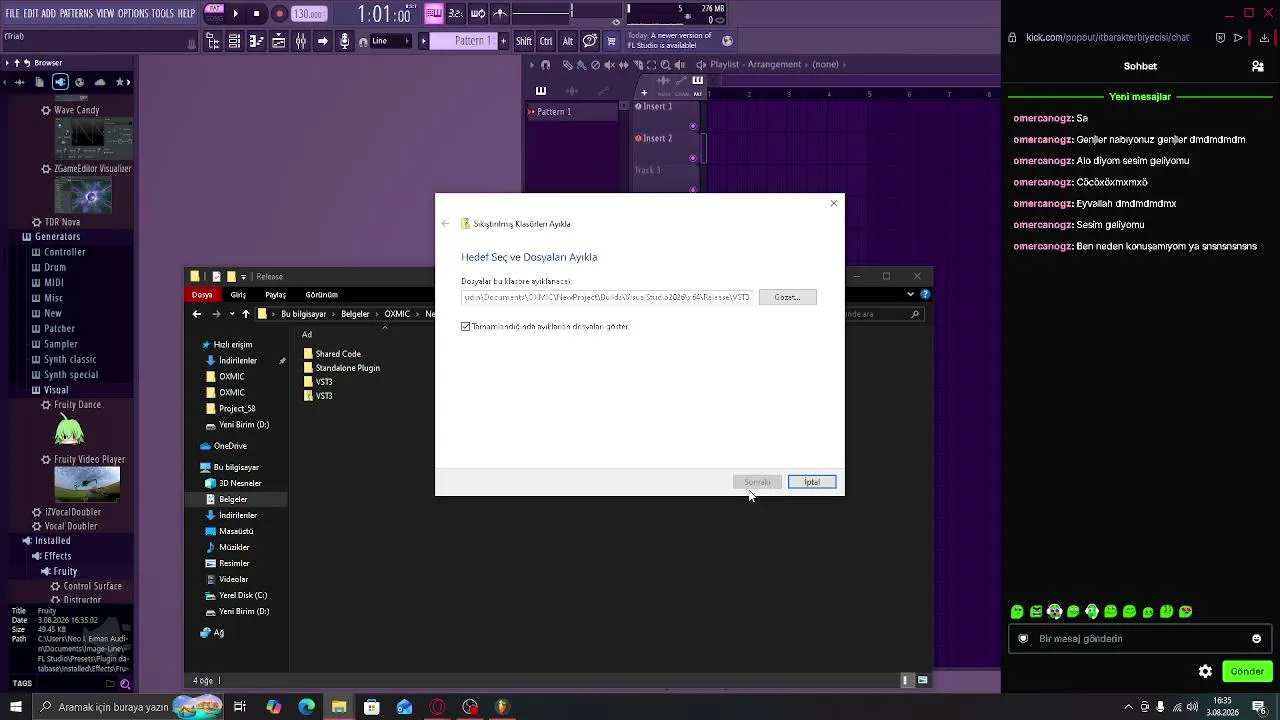Open the Windows Start button
Image resolution: width=1280 pixels, height=720 pixels.
point(15,707)
